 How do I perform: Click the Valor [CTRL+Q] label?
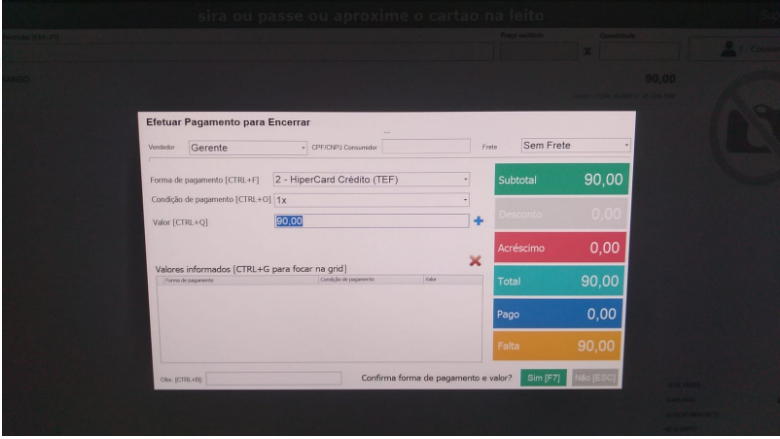click(180, 222)
